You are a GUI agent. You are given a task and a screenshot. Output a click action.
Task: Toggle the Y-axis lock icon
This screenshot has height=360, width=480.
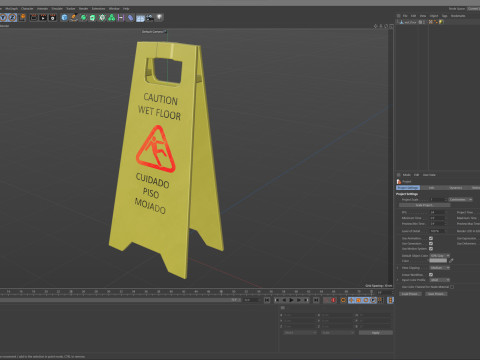click(x=3, y=17)
